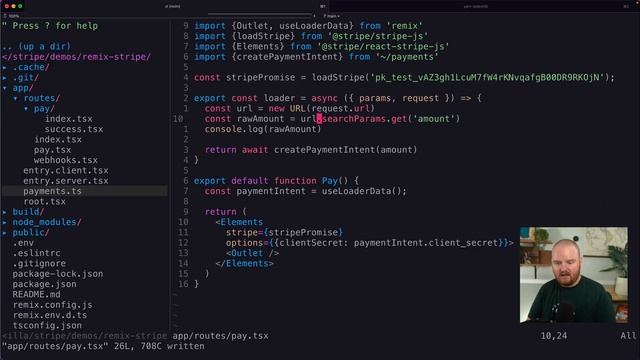
Task: Click the 'All' scroll indicator in status line
Action: (x=629, y=336)
